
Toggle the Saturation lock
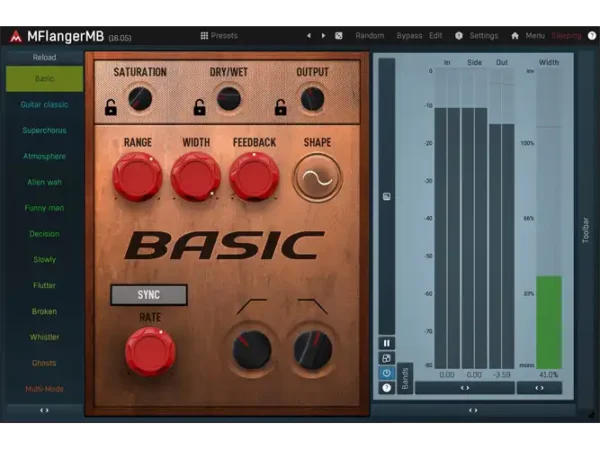coord(111,107)
